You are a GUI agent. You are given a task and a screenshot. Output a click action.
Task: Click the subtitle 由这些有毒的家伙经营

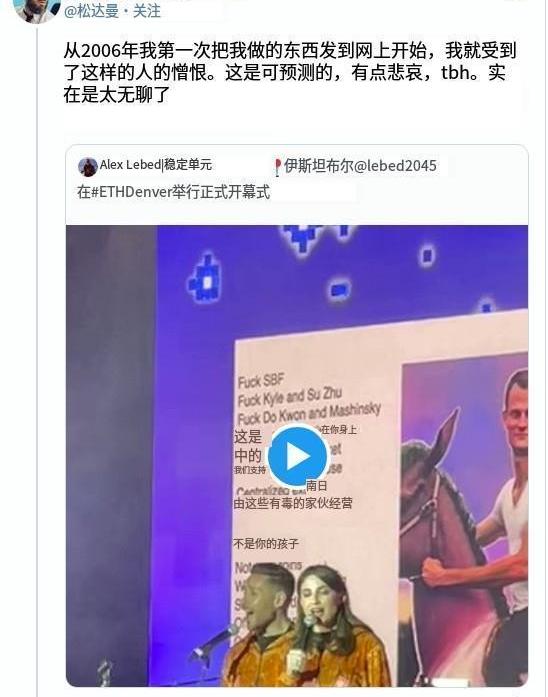(x=293, y=503)
